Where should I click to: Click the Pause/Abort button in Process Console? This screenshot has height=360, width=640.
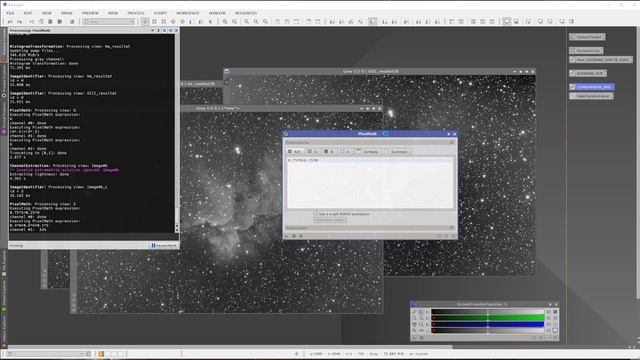pos(164,245)
